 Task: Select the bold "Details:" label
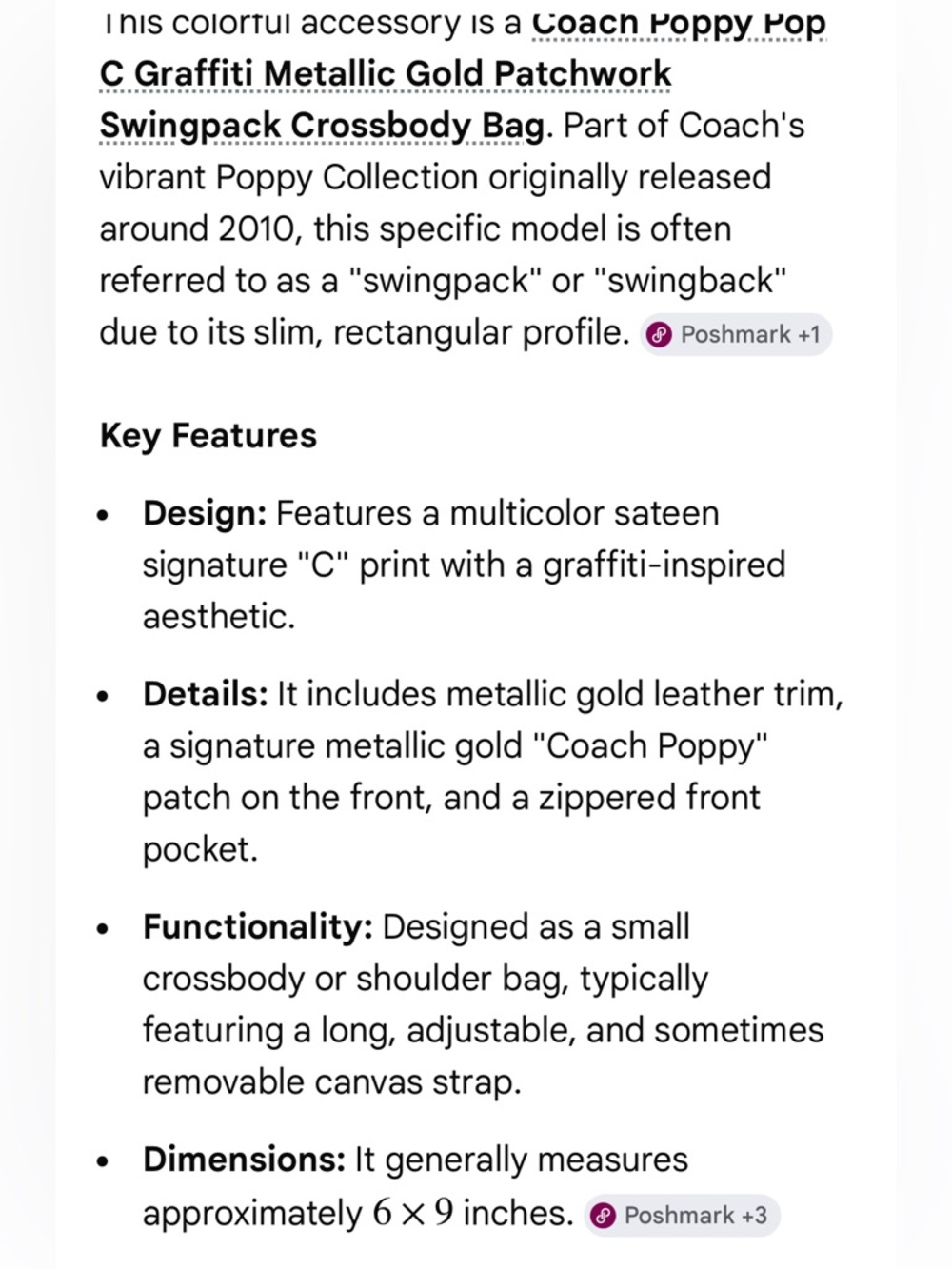pyautogui.click(x=206, y=694)
